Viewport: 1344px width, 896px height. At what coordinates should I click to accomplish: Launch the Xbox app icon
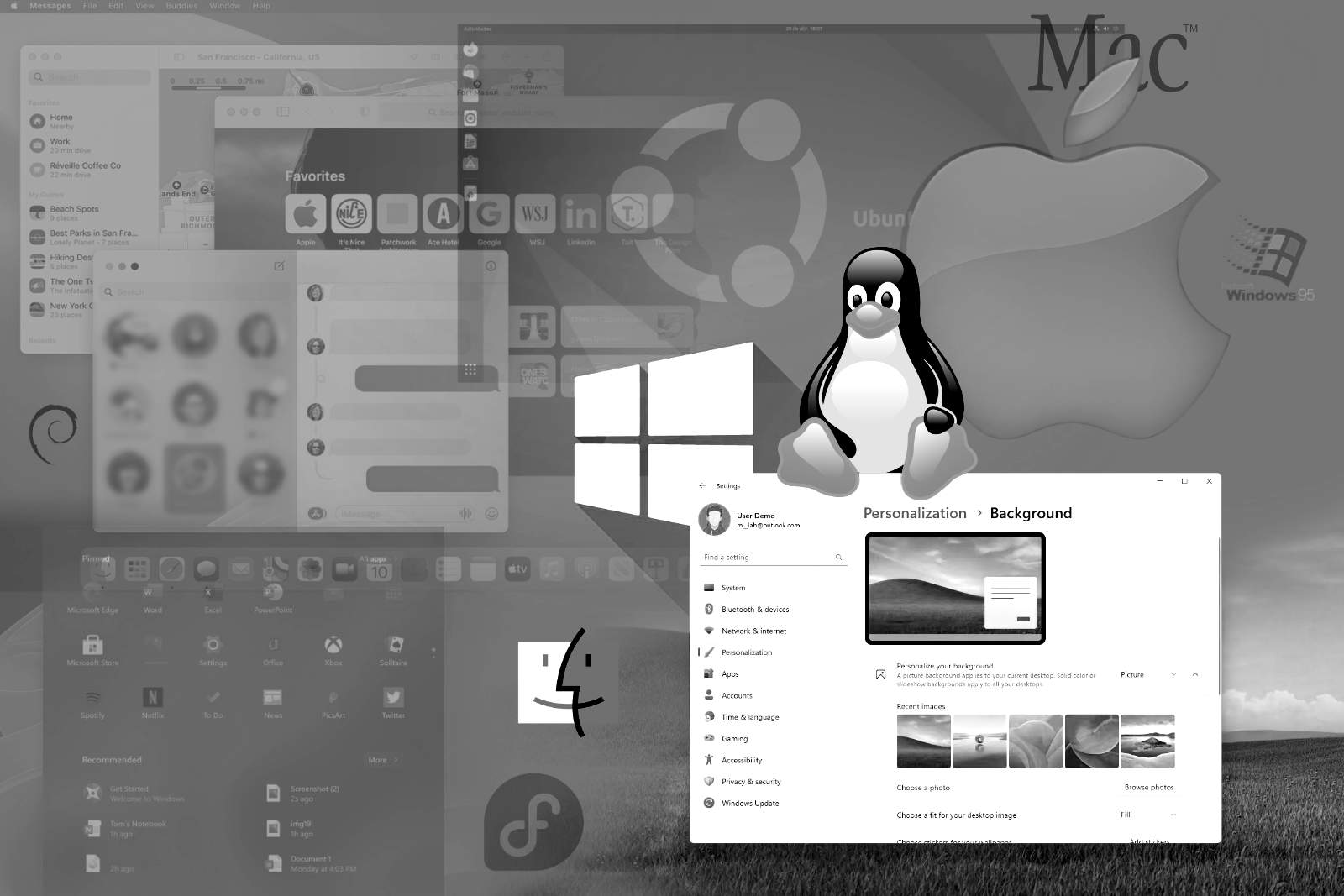pyautogui.click(x=333, y=645)
